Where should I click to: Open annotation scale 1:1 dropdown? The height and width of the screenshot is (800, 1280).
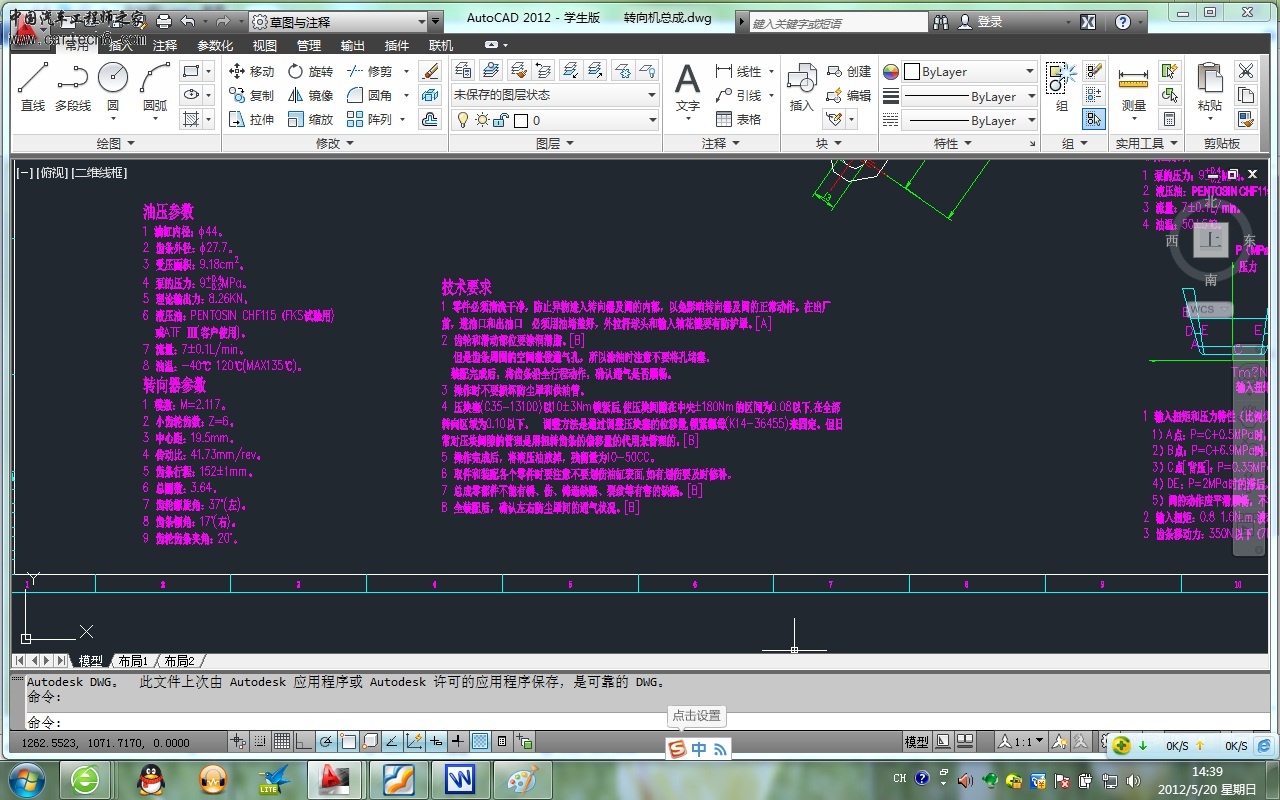point(1022,742)
